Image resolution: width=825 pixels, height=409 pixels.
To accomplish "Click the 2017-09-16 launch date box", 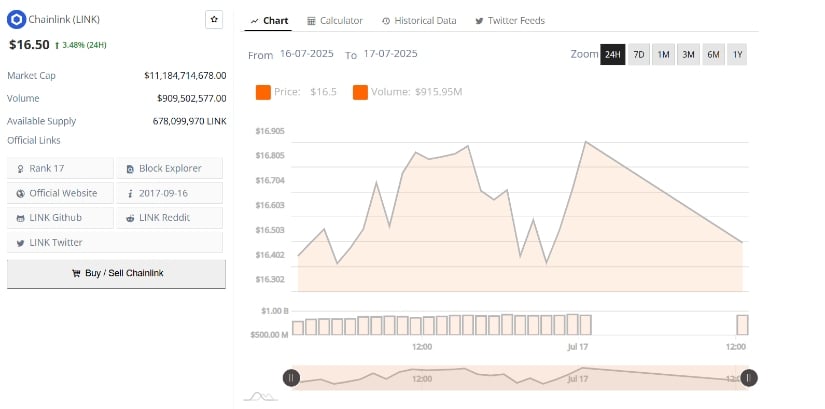I will (169, 193).
